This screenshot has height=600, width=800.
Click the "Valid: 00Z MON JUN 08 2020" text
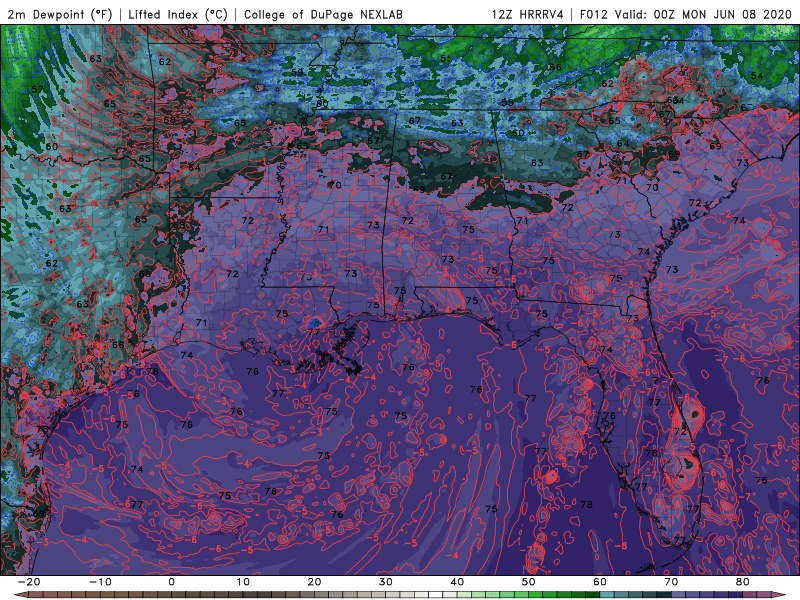pyautogui.click(x=703, y=14)
